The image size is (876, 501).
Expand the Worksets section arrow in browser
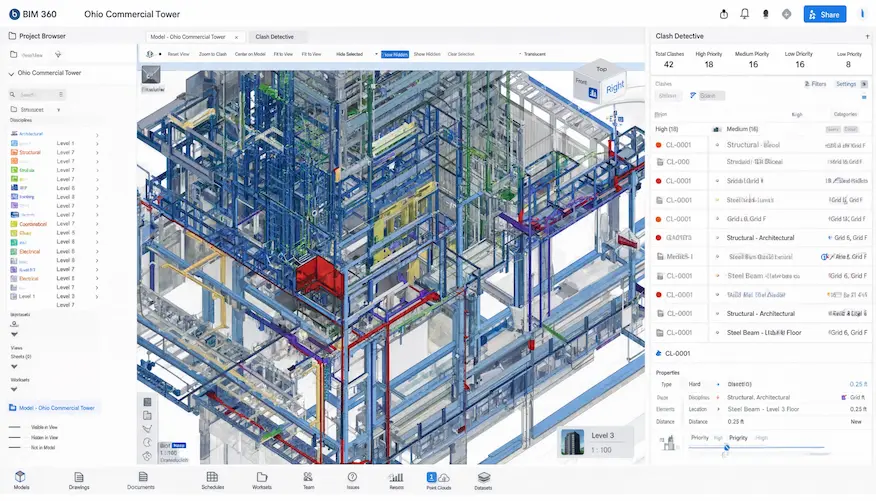15,389
